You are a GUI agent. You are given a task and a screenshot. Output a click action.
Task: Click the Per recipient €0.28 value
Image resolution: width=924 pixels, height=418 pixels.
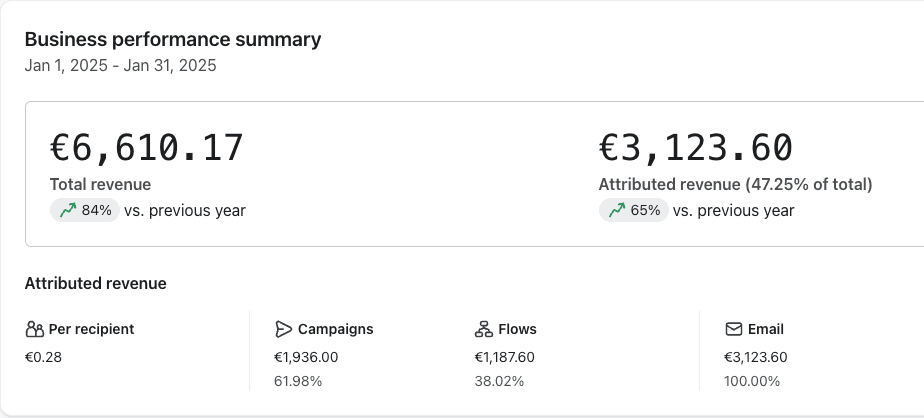[x=44, y=357]
